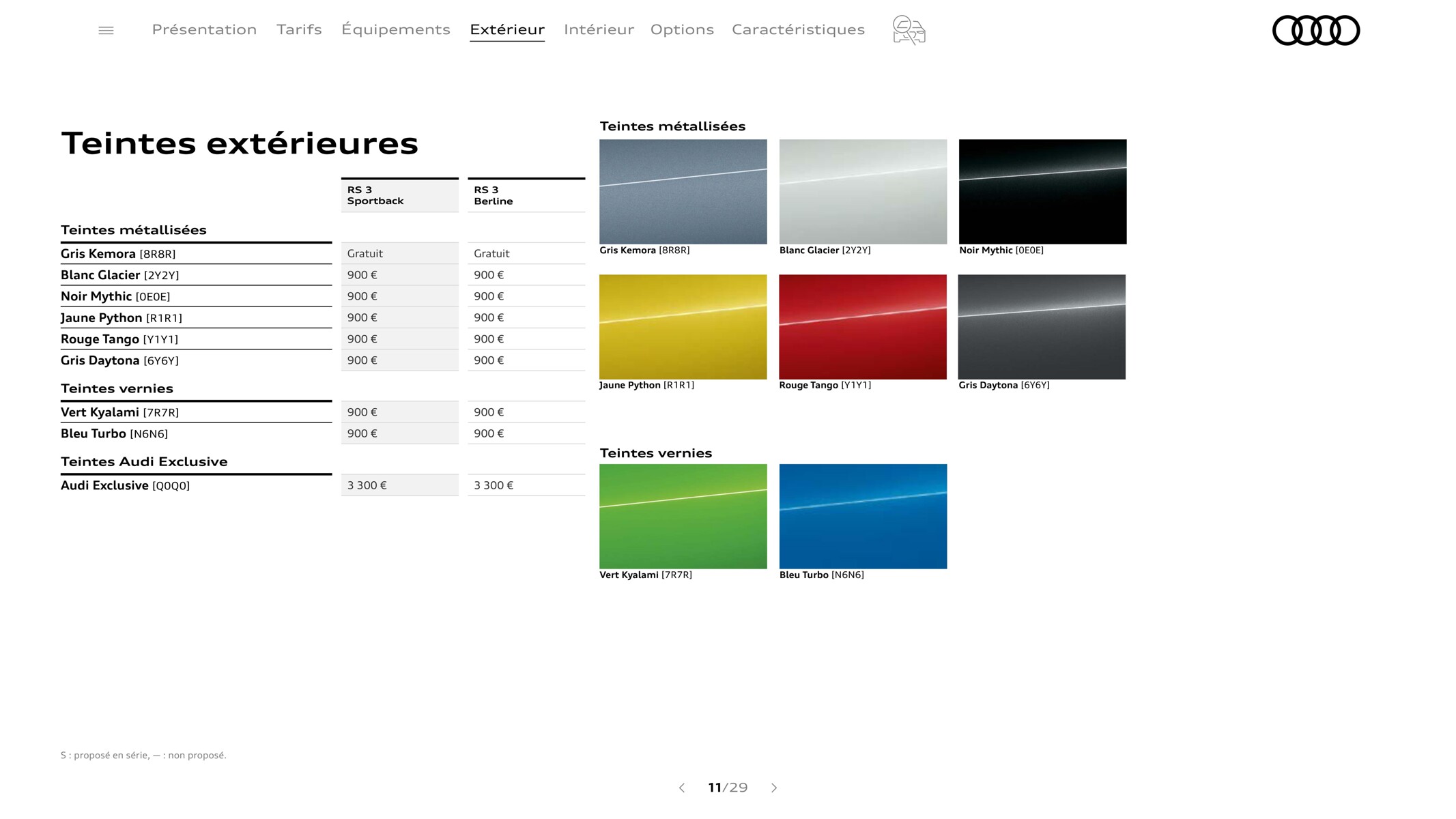Click the Bleu Turbo [N6N6] table row label
This screenshot has width=1456, height=819.
point(114,433)
